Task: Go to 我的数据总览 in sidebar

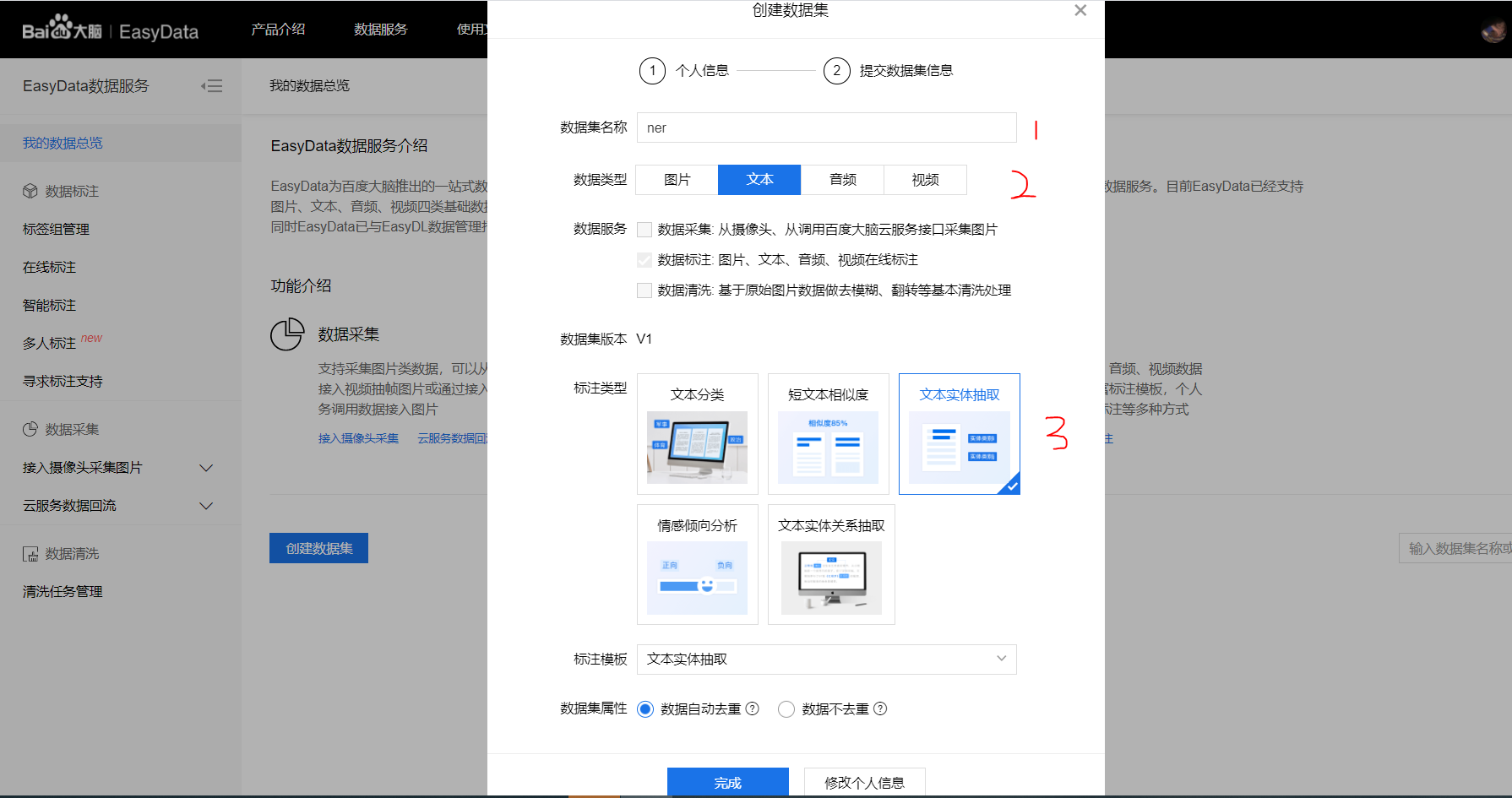Action: [x=63, y=143]
